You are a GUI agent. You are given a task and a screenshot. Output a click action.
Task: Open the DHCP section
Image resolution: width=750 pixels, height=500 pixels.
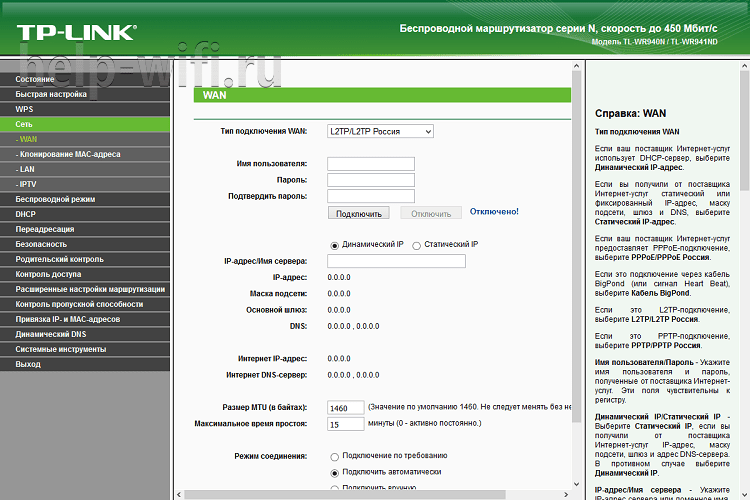click(85, 214)
